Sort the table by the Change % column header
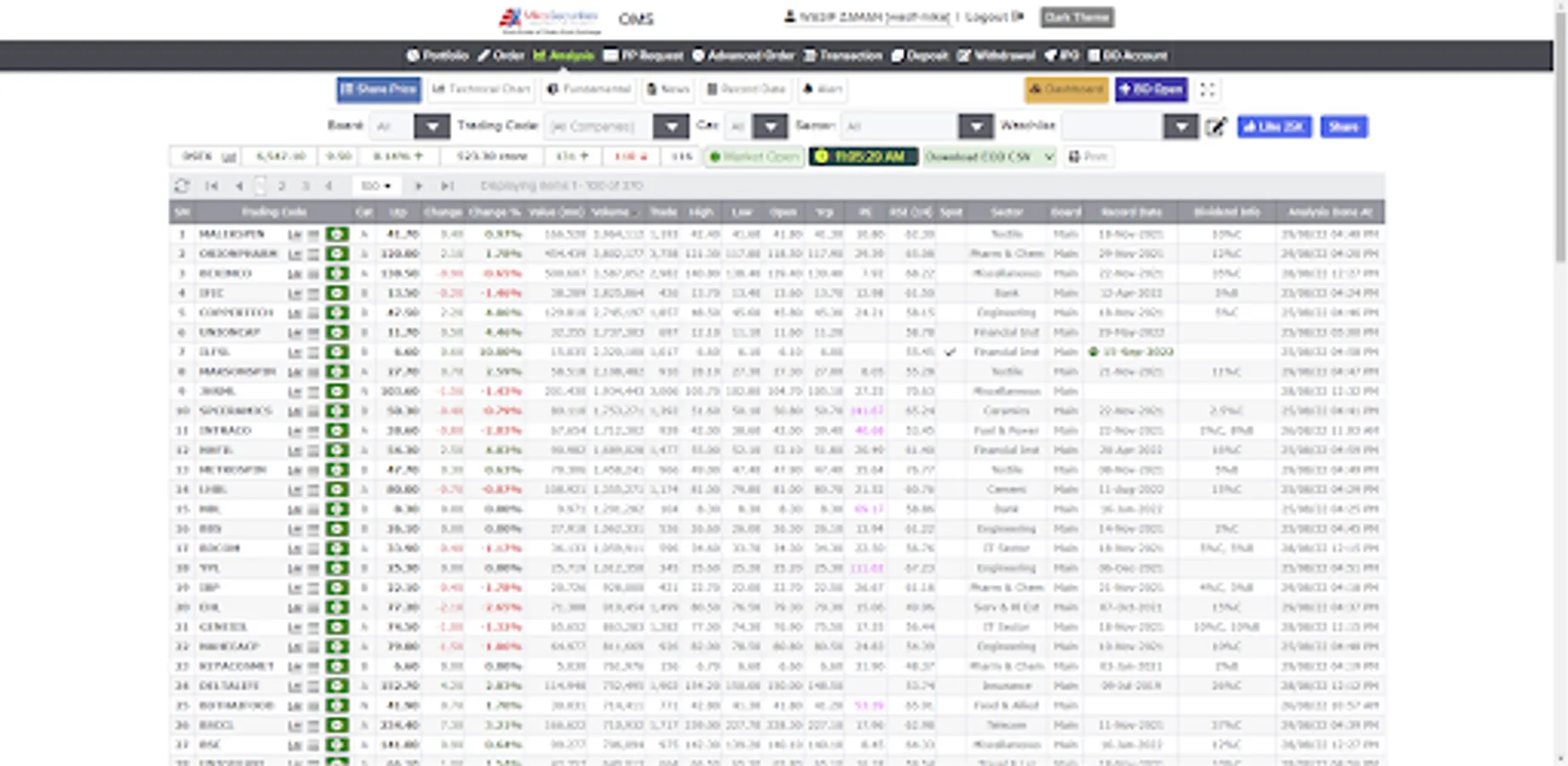Viewport: 1568px width, 766px height. point(494,212)
